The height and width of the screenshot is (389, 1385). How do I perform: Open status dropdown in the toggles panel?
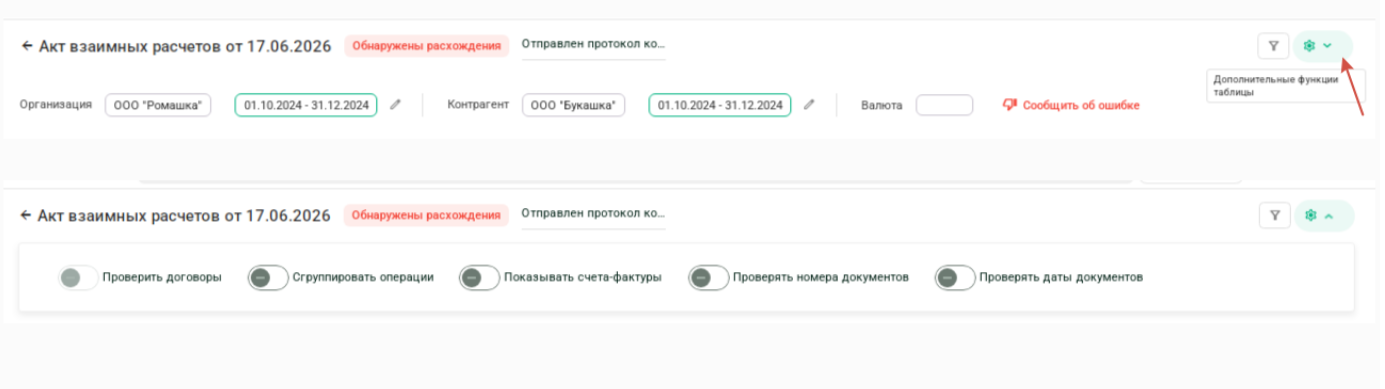coord(593,216)
